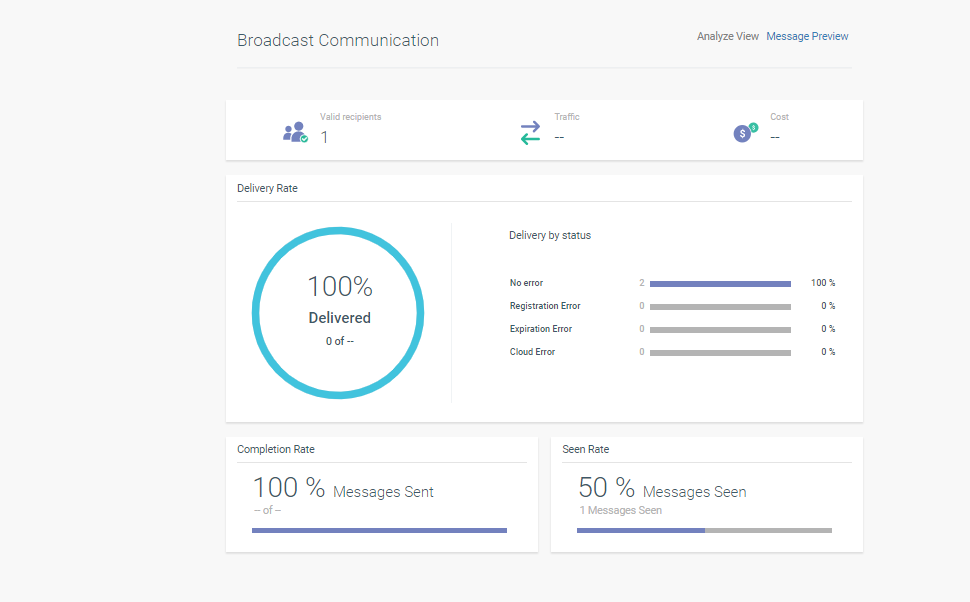Screen dimensions: 970x602
Task: Select the Cloud Error bar
Action: click(x=720, y=353)
